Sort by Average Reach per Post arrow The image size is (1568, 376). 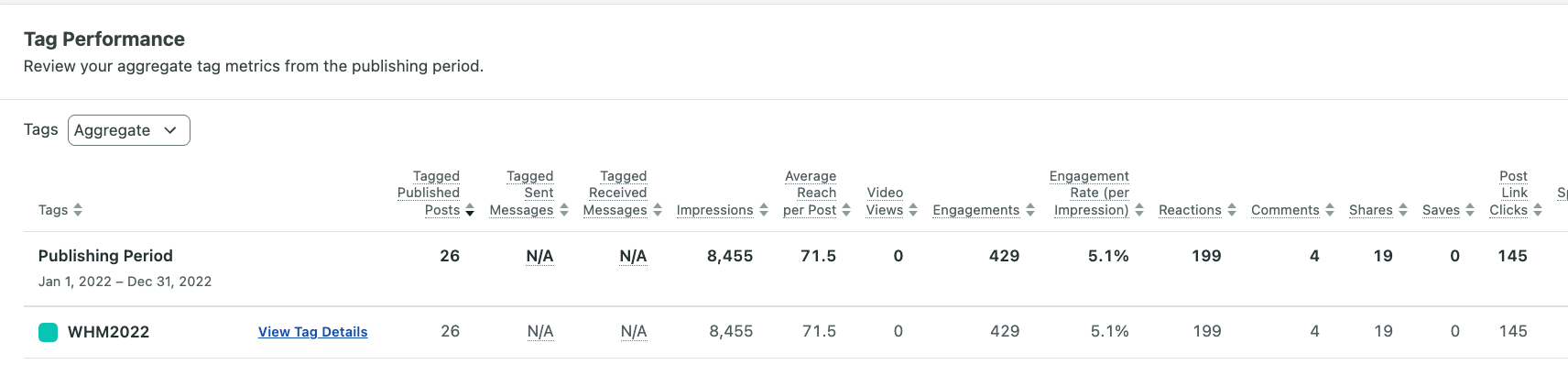point(846,210)
